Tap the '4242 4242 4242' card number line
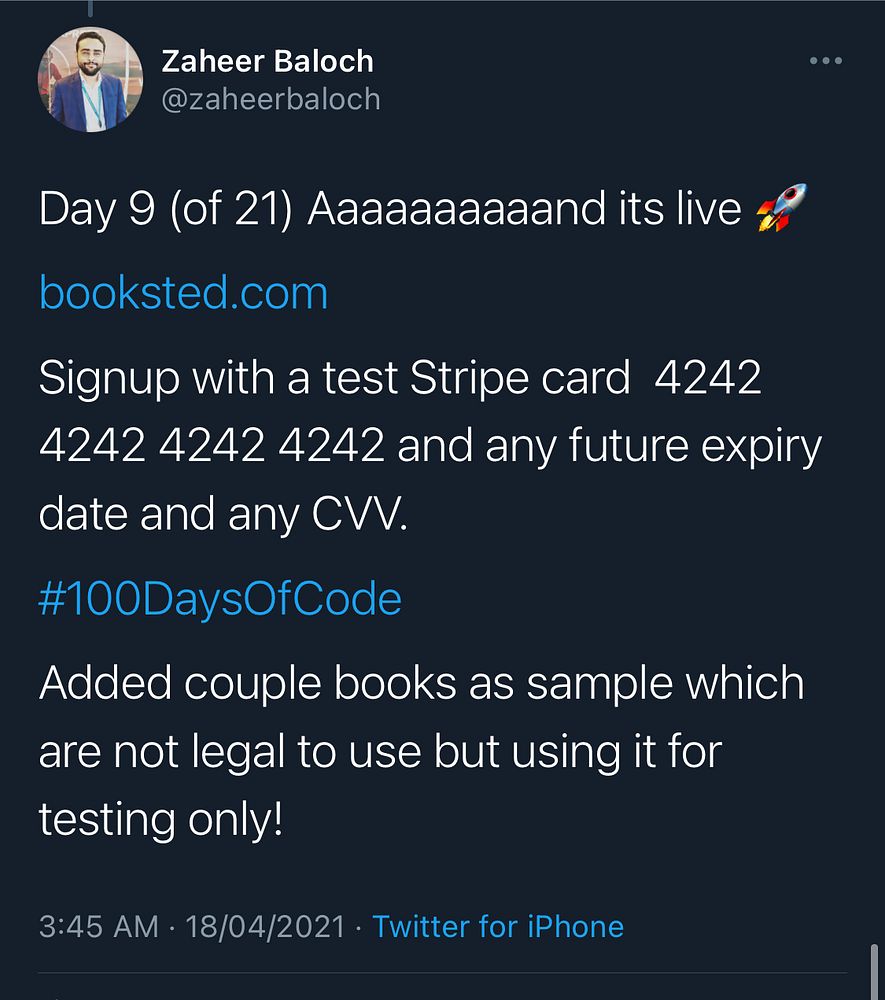Screen dimensions: 885x1000 212,445
